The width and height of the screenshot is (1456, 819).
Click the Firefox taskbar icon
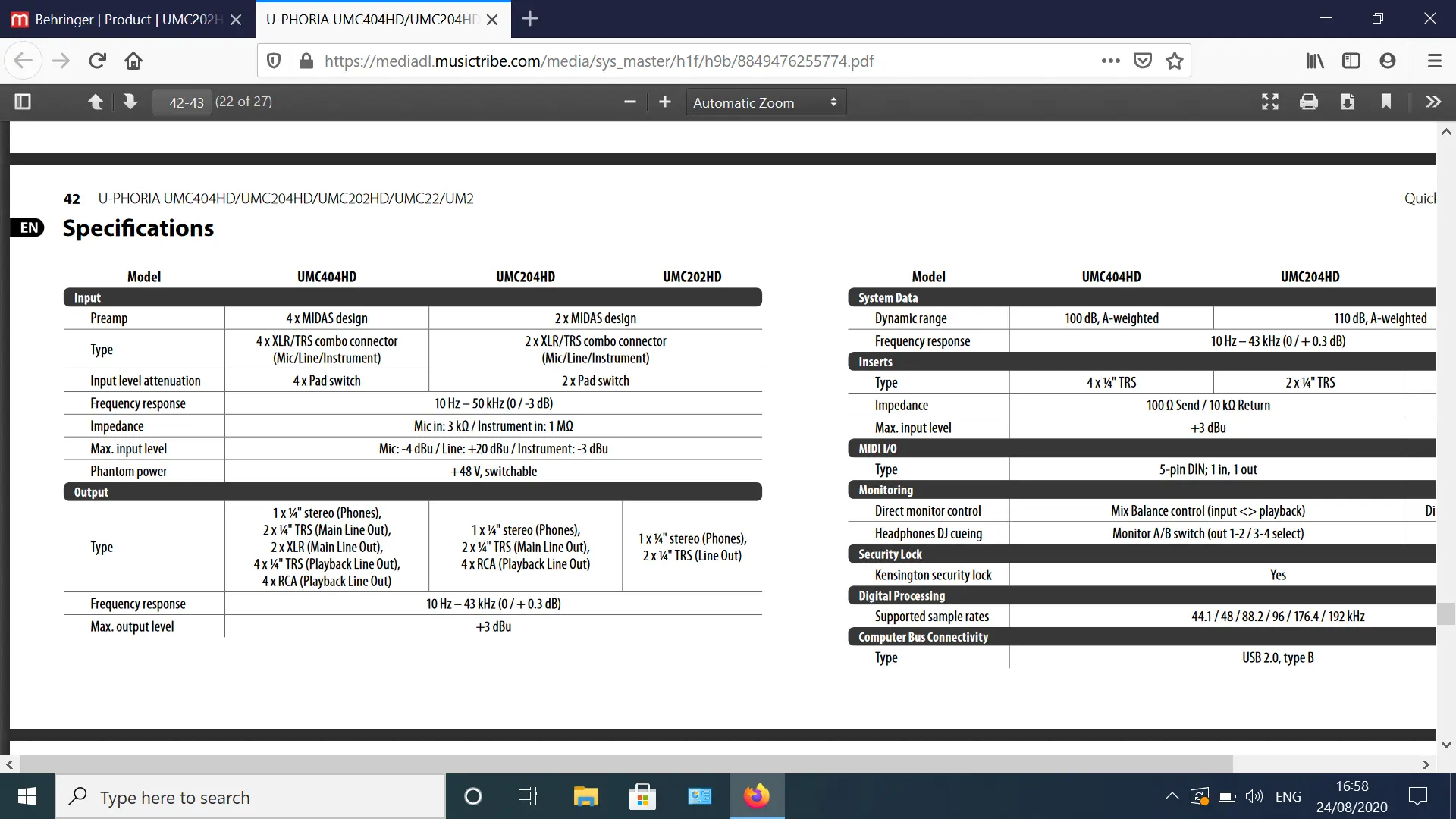point(756,796)
